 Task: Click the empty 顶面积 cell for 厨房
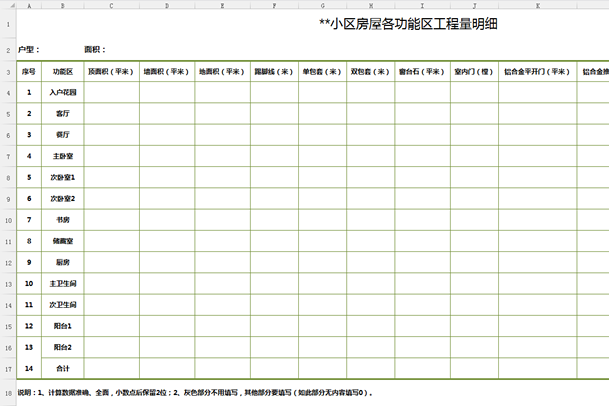pyautogui.click(x=111, y=262)
